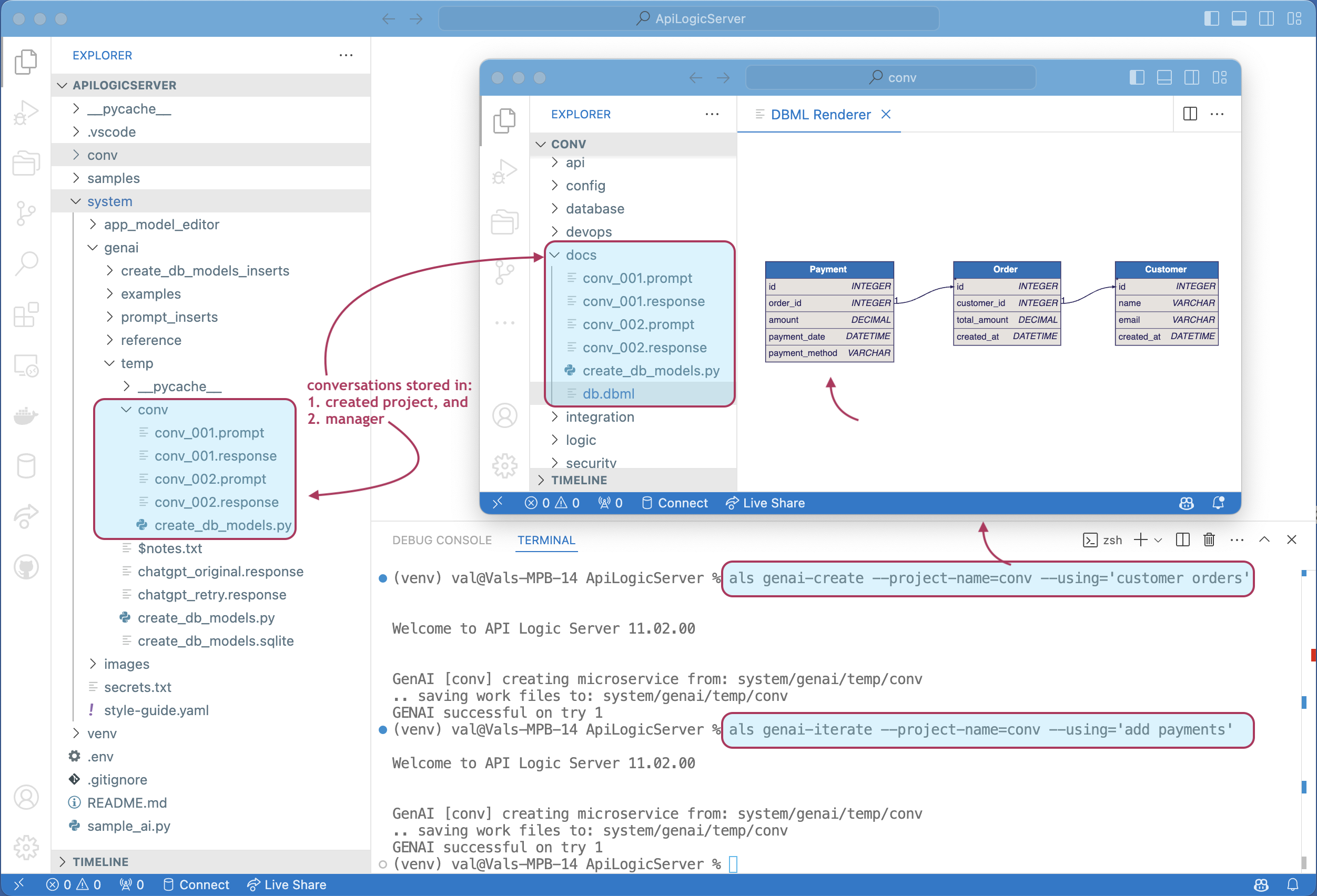
Task: Toggle panel in conv window title bar
Action: pos(1164,78)
